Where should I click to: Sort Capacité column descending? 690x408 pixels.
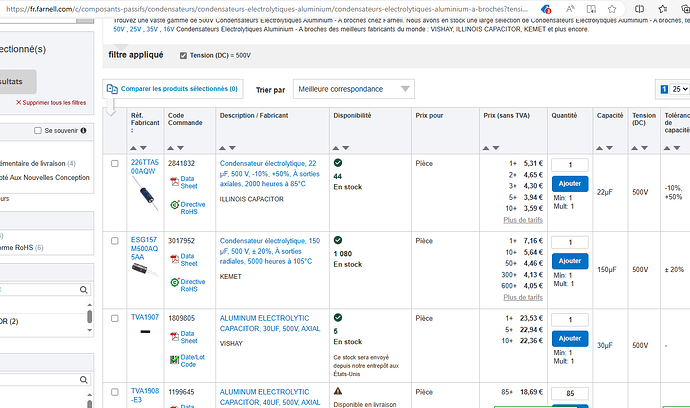click(609, 148)
